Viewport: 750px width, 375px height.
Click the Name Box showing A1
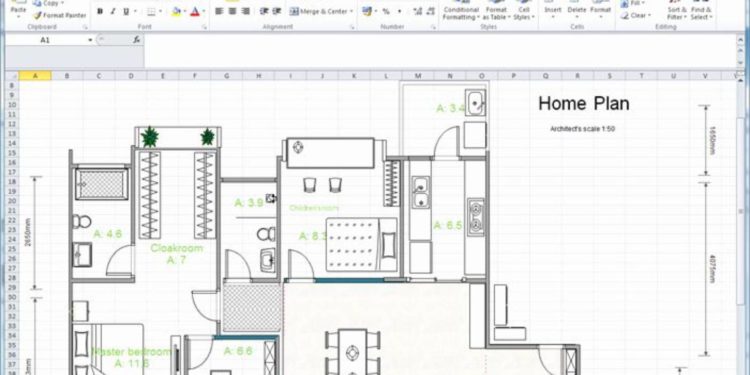click(x=45, y=41)
